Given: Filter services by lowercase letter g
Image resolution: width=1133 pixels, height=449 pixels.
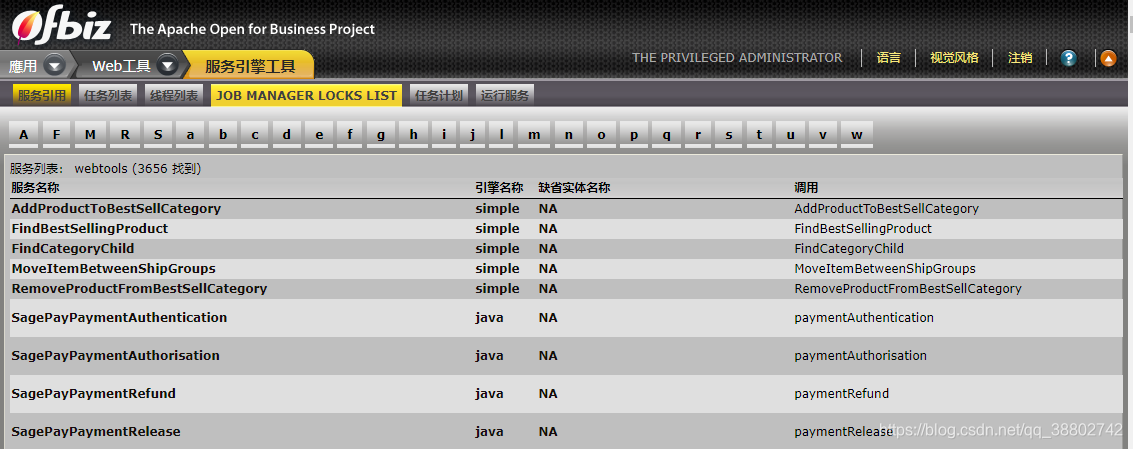Looking at the screenshot, I should (381, 134).
